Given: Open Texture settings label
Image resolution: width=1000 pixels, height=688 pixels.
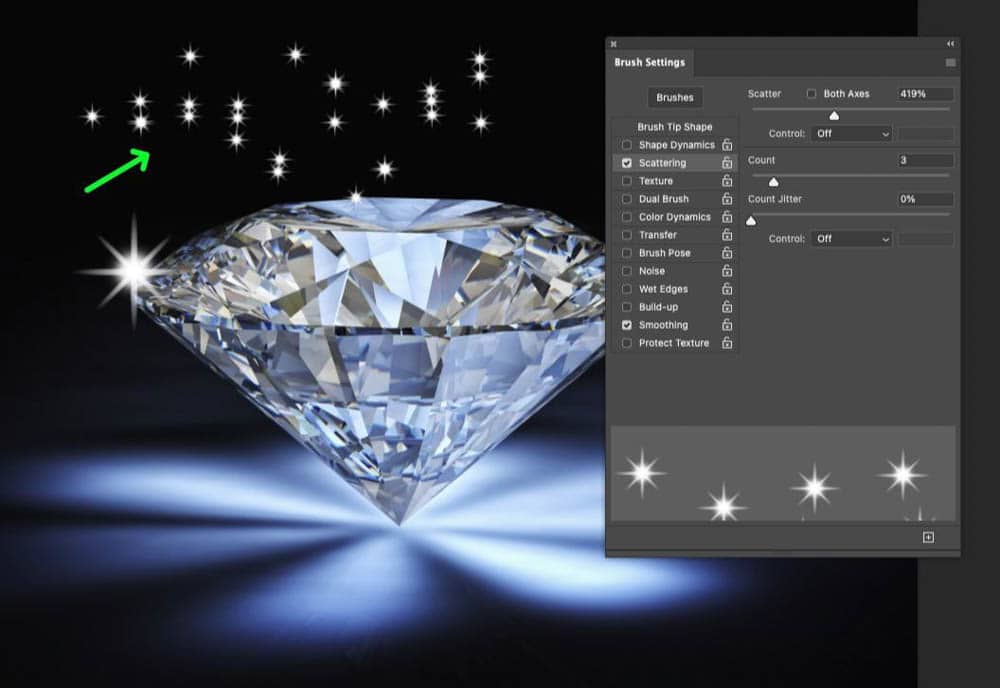Looking at the screenshot, I should (x=656, y=180).
